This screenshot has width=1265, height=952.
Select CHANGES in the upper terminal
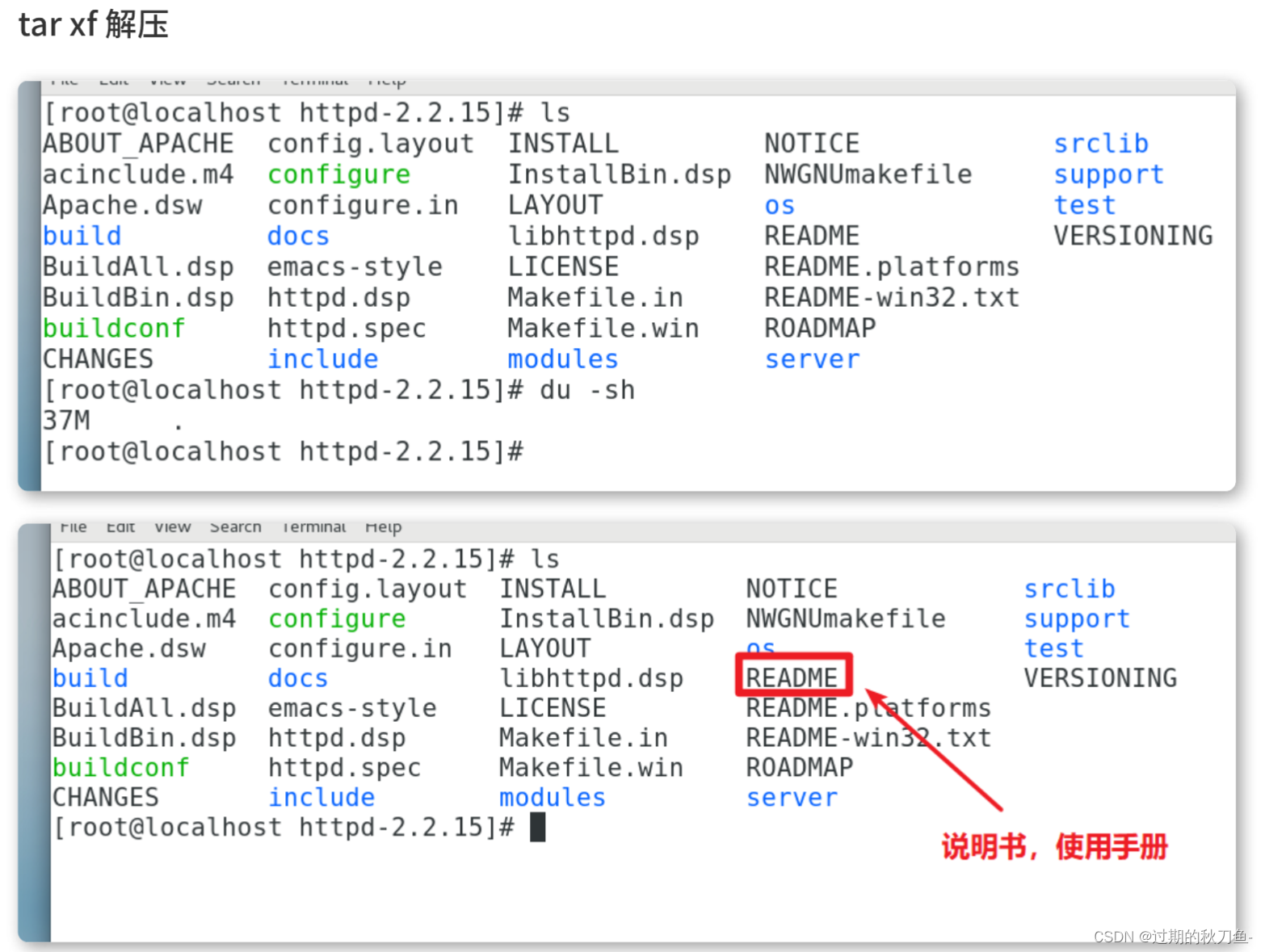[x=99, y=359]
